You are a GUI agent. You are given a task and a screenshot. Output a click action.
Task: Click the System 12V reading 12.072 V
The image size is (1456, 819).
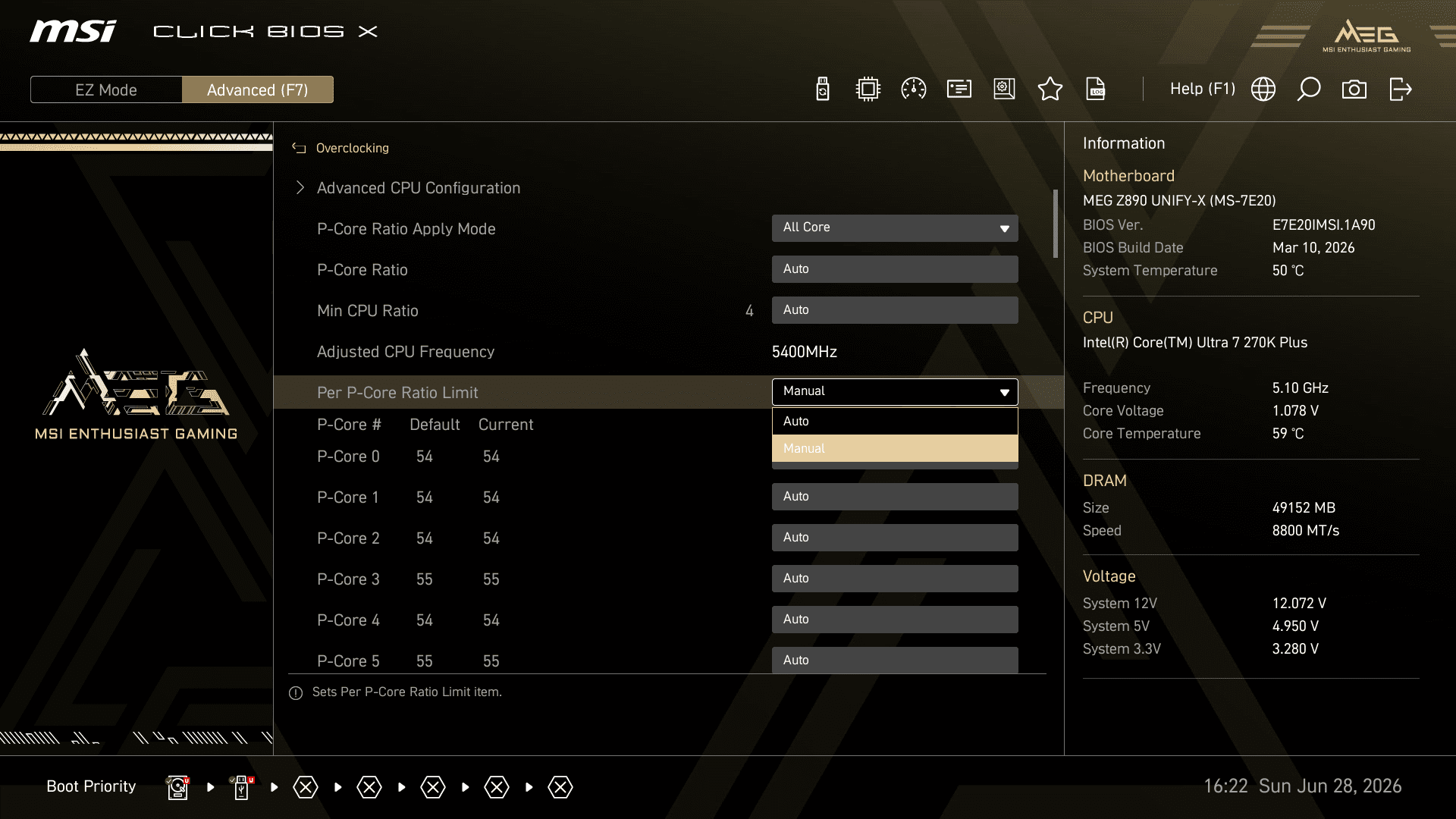[x=1299, y=604]
